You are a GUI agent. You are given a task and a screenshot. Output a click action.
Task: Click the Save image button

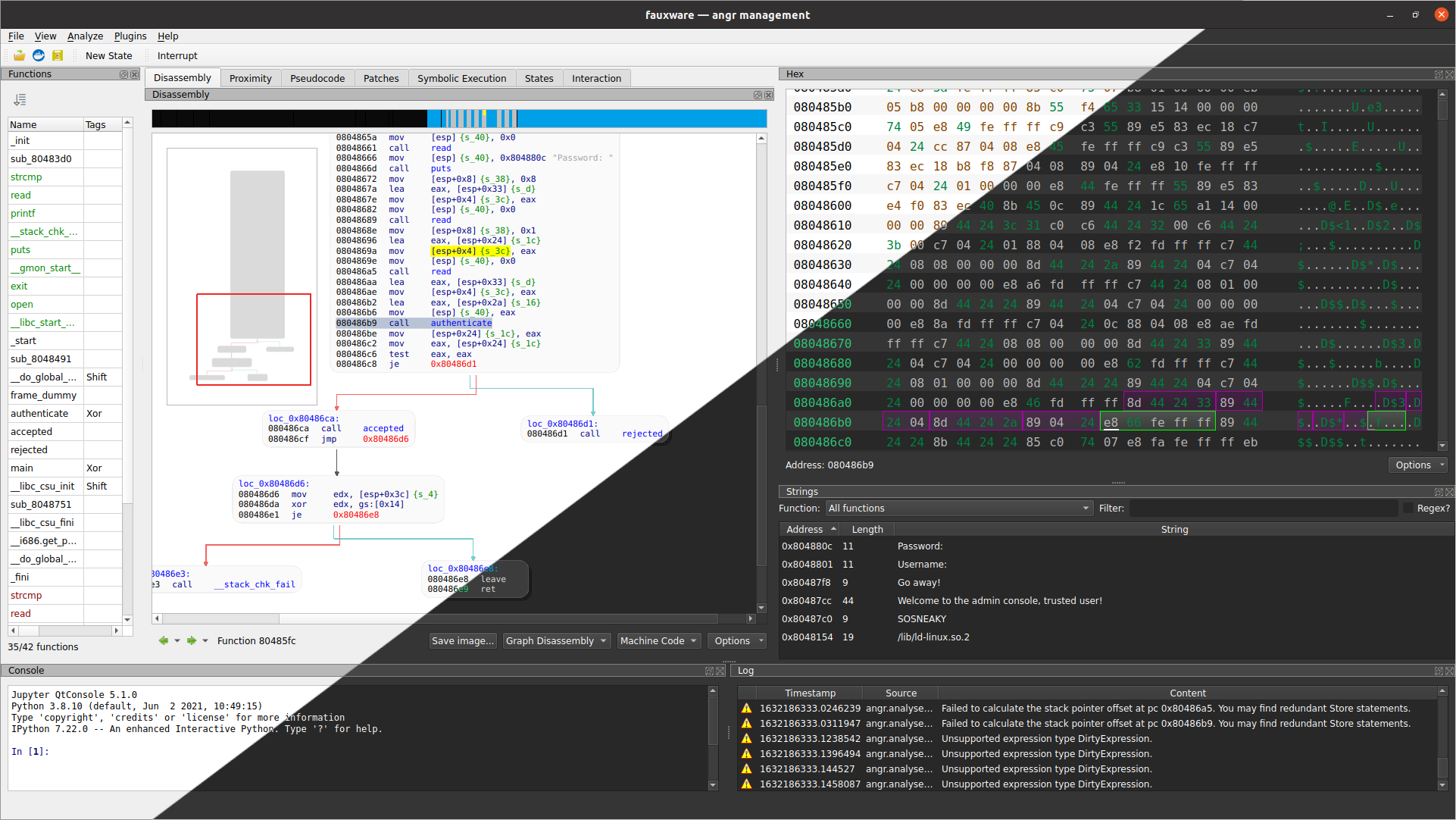pos(463,641)
